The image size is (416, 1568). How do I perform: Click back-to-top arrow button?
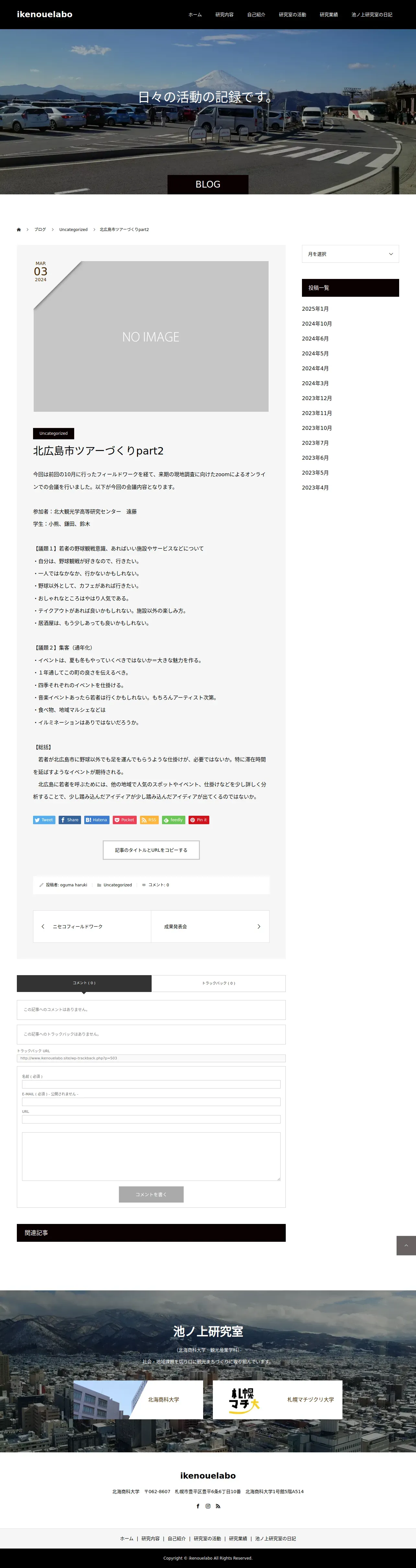[406, 1245]
